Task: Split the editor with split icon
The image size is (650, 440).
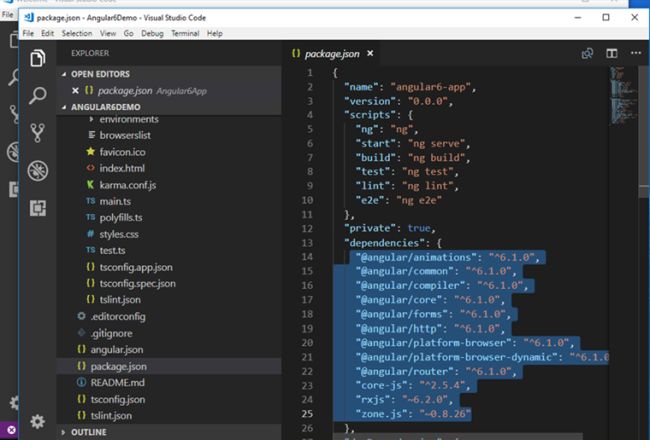Action: pyautogui.click(x=612, y=53)
